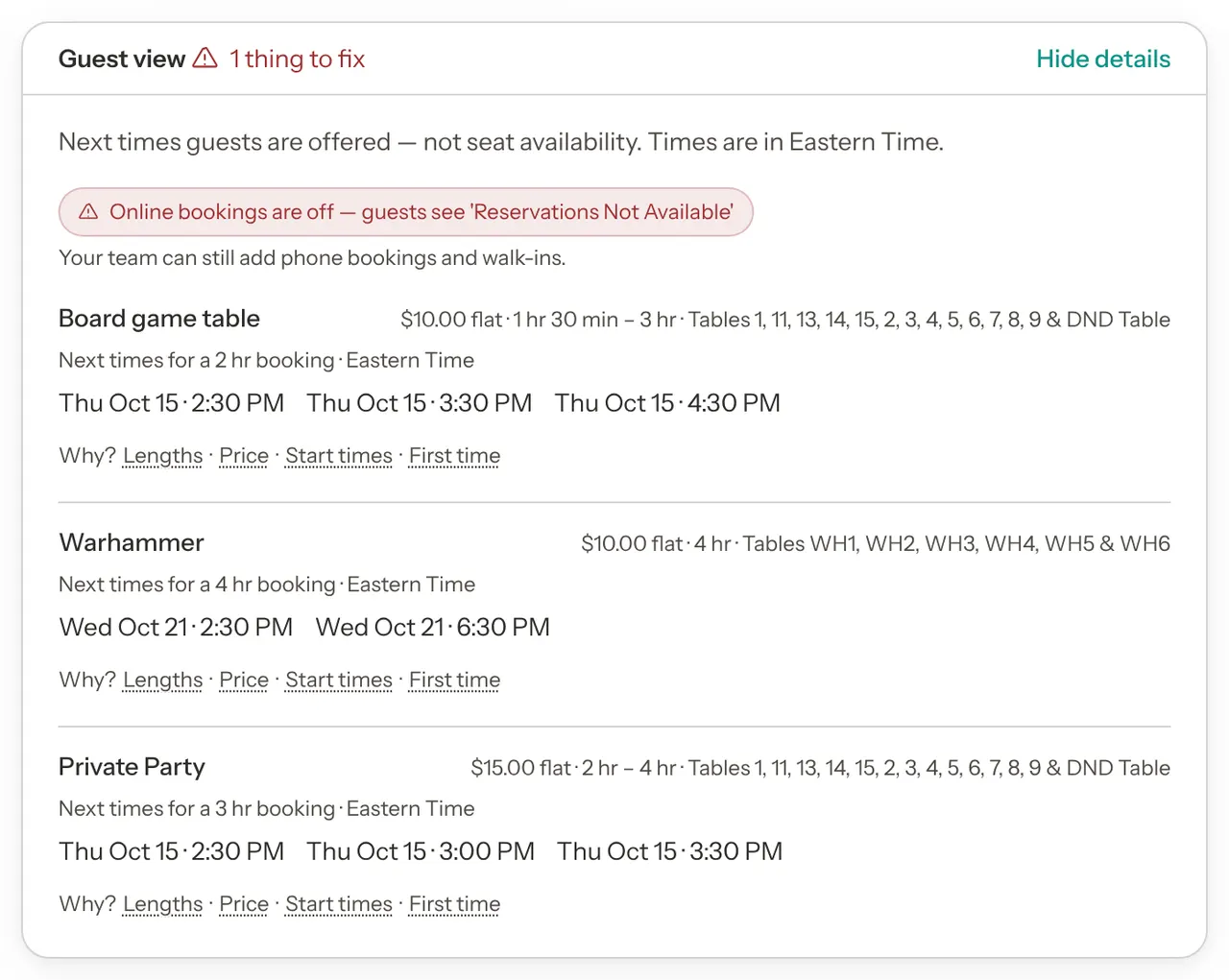
Task: Open Start times explanation for Private Party
Action: tap(339, 904)
